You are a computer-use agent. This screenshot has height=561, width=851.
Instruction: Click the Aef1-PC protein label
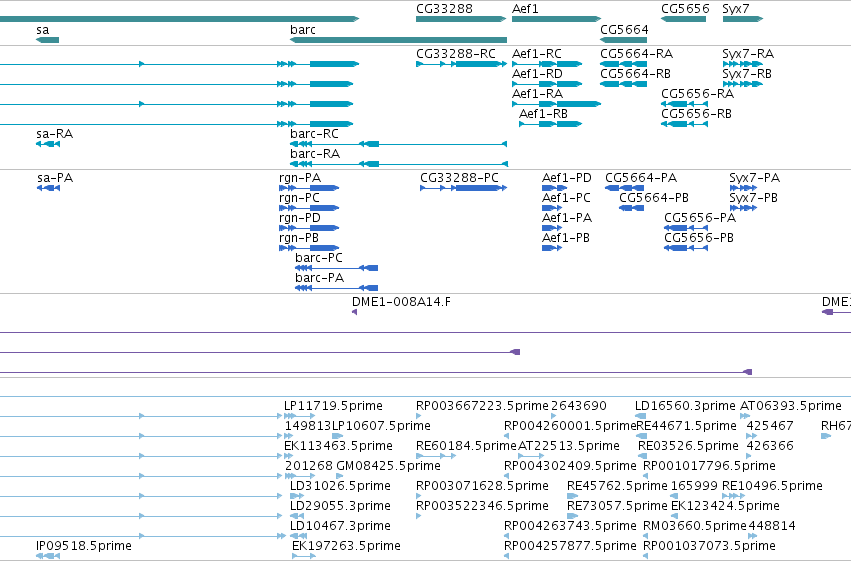point(566,198)
